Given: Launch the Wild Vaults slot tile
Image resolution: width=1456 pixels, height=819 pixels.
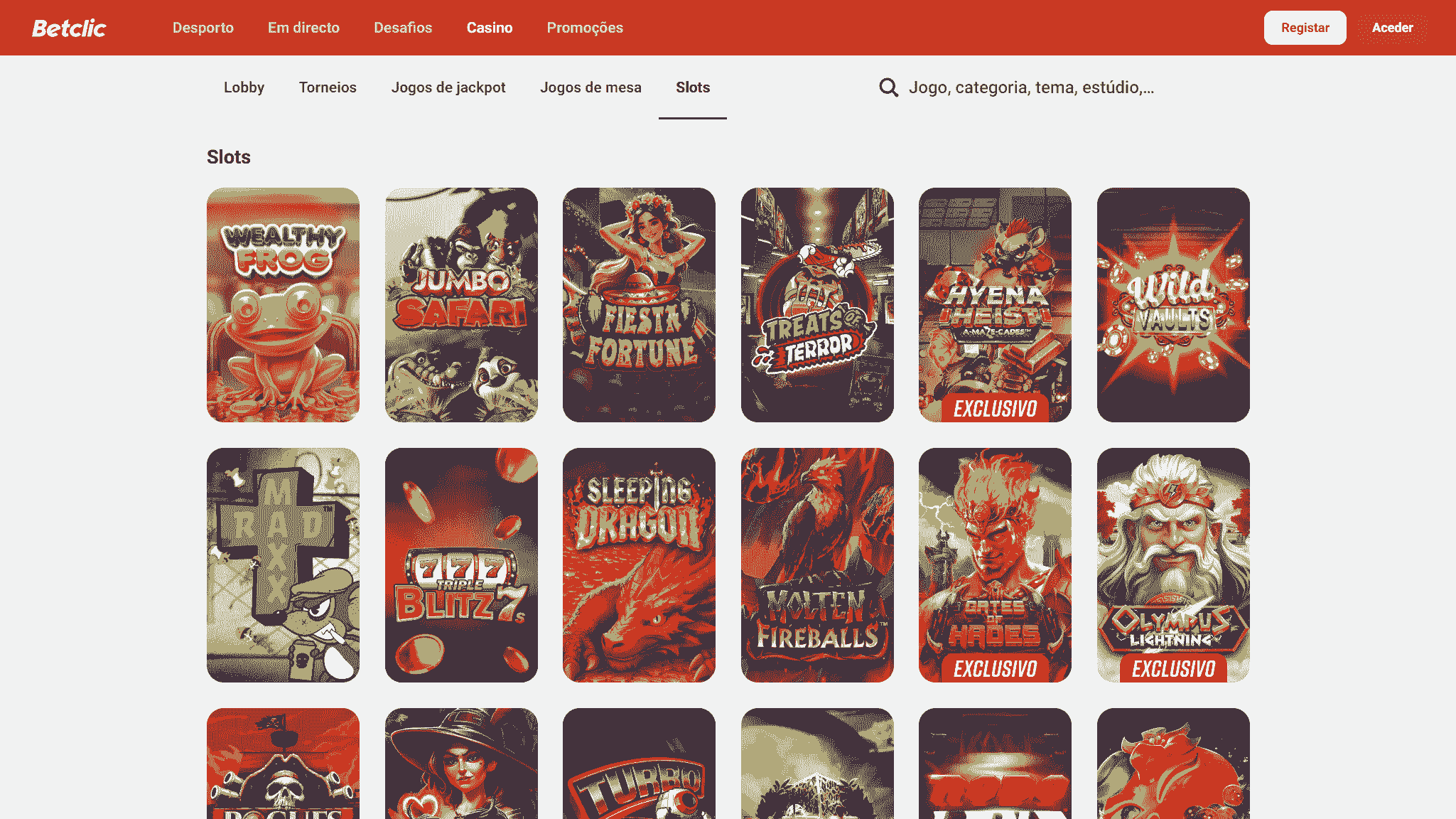Looking at the screenshot, I should 1173,305.
